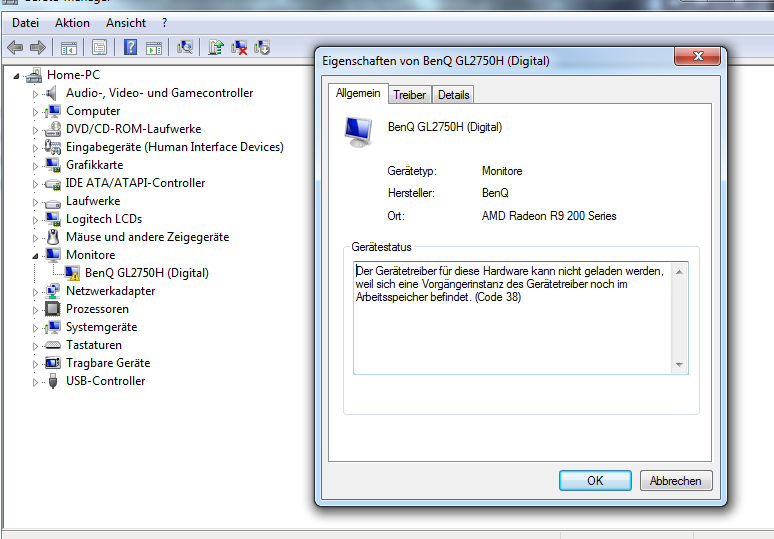Viewport: 774px width, 539px height.
Task: Select BenQ GL2750H (Digital) tree entry
Action: pyautogui.click(x=147, y=273)
